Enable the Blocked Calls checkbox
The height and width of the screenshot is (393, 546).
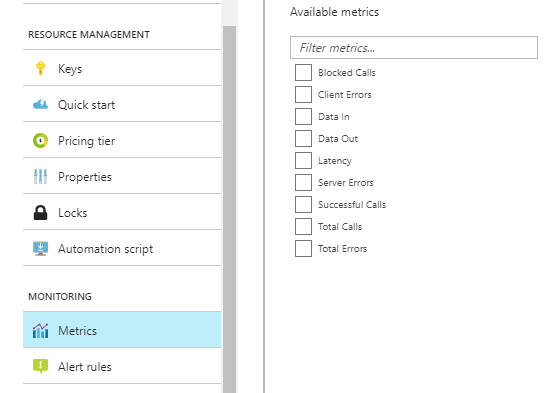pyautogui.click(x=303, y=72)
